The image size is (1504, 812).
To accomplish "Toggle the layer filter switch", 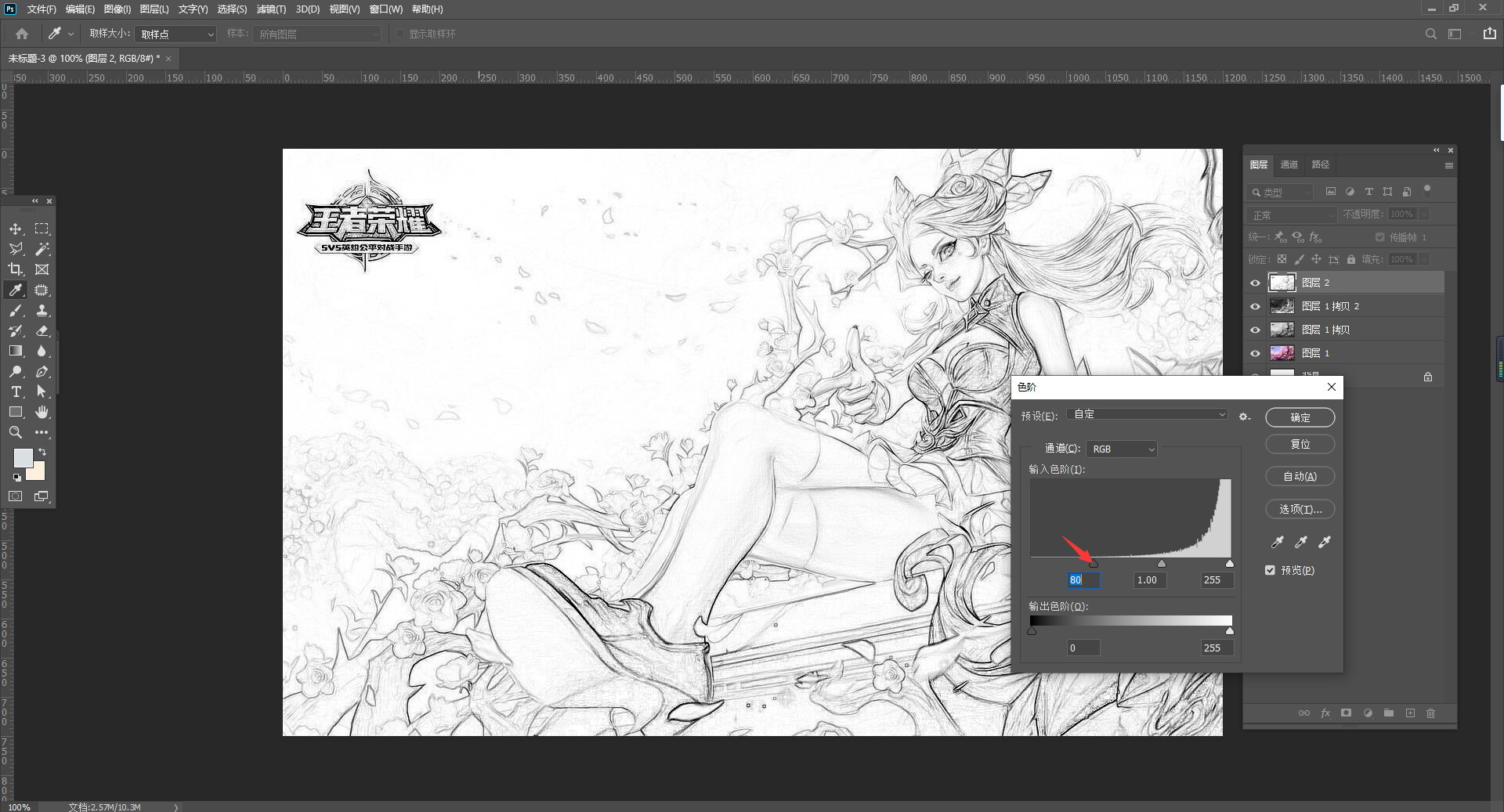I will pyautogui.click(x=1427, y=189).
